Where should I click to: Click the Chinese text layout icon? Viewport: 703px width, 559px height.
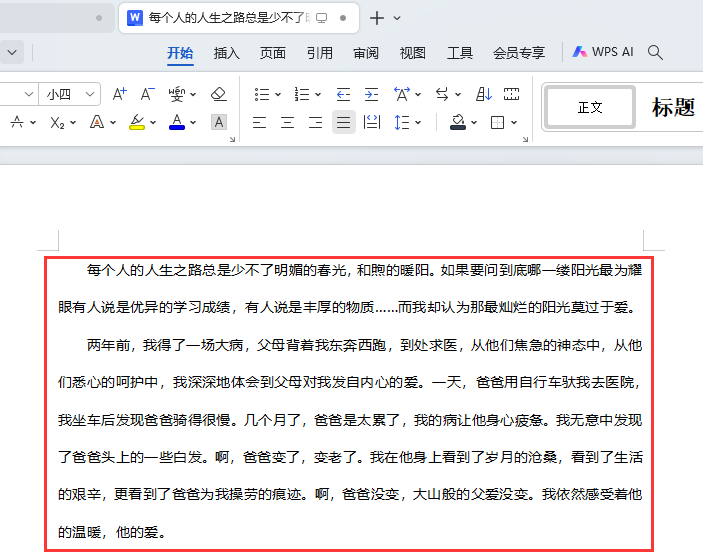[402, 94]
